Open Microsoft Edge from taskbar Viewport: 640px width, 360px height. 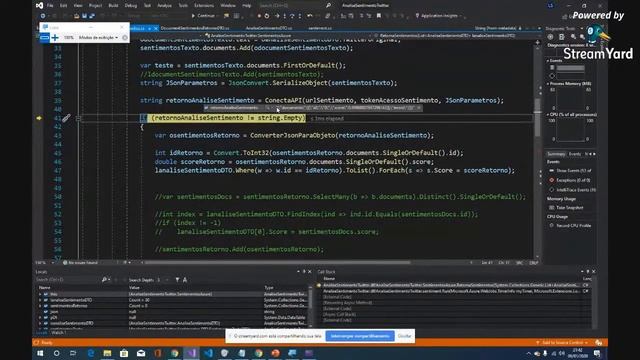[x=91, y=353]
